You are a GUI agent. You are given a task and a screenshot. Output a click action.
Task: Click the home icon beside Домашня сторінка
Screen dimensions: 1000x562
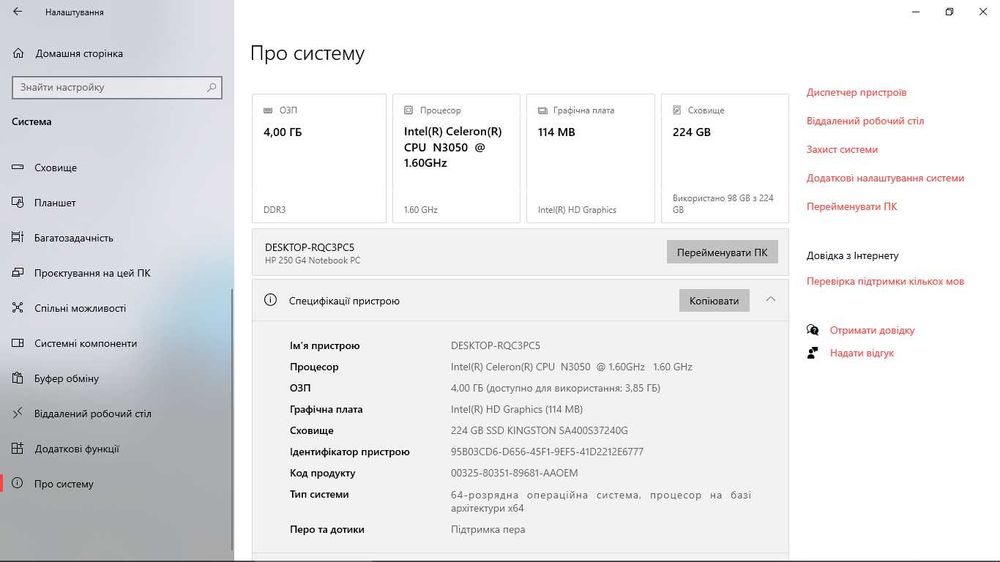(x=18, y=54)
